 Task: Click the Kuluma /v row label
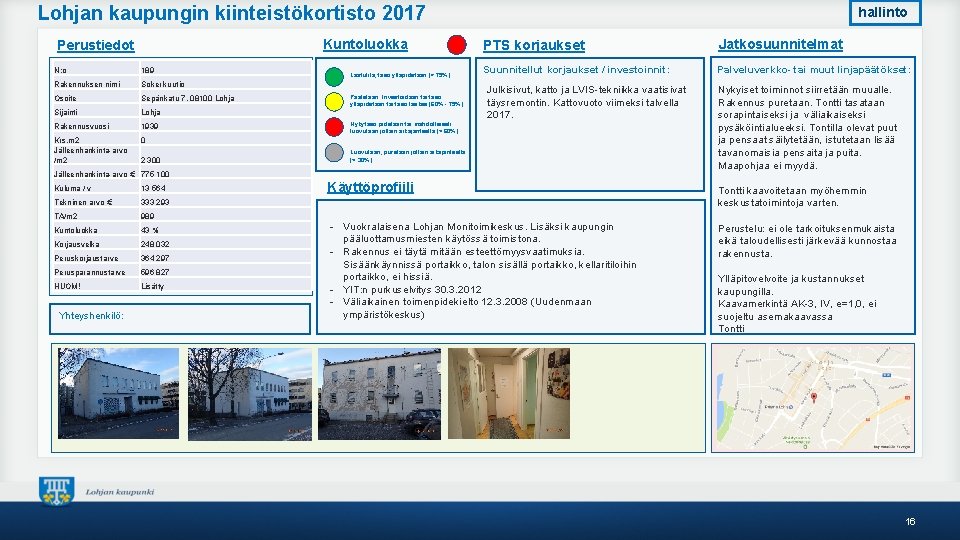75,188
